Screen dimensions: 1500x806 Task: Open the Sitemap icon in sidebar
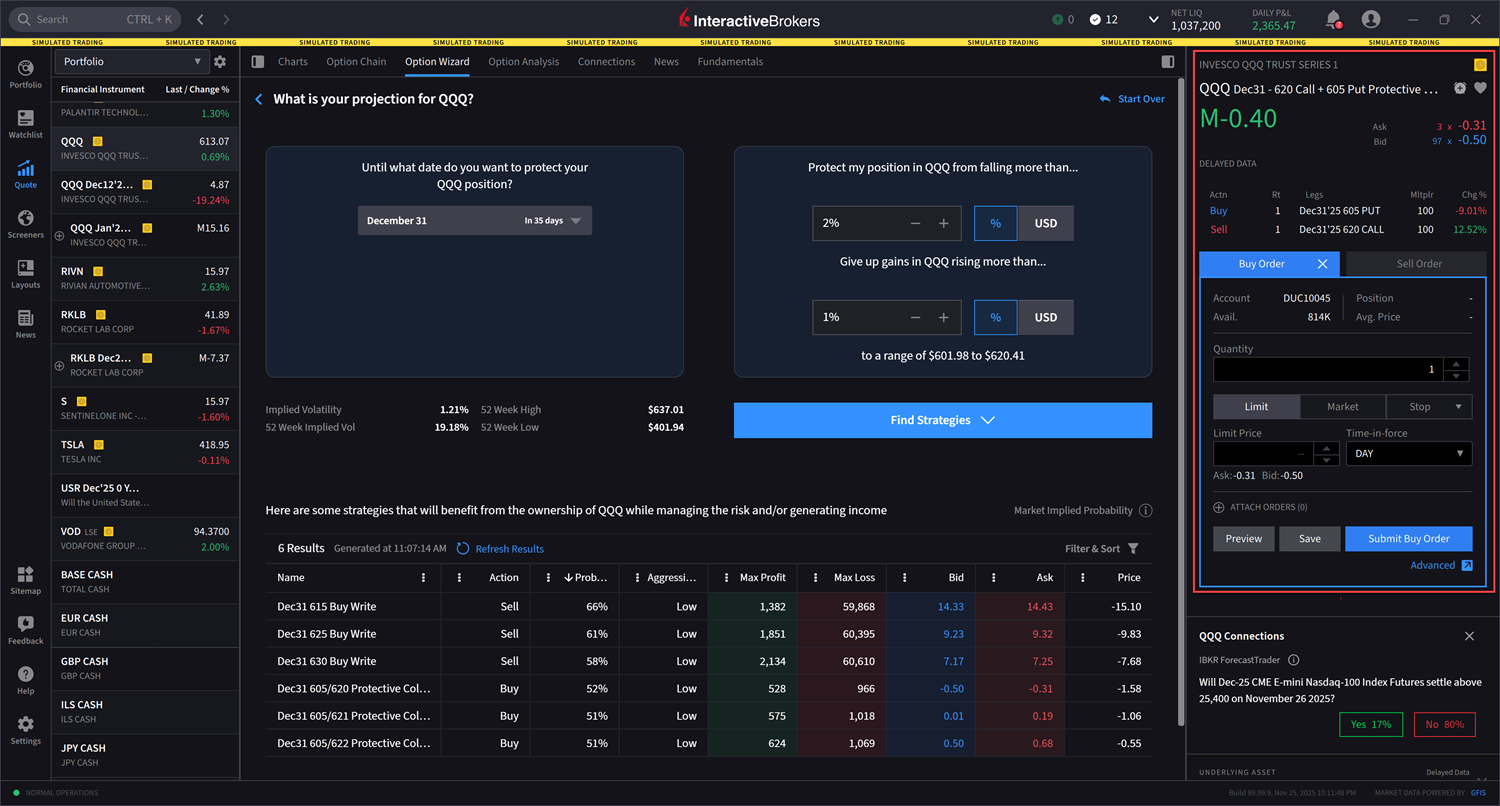point(25,580)
